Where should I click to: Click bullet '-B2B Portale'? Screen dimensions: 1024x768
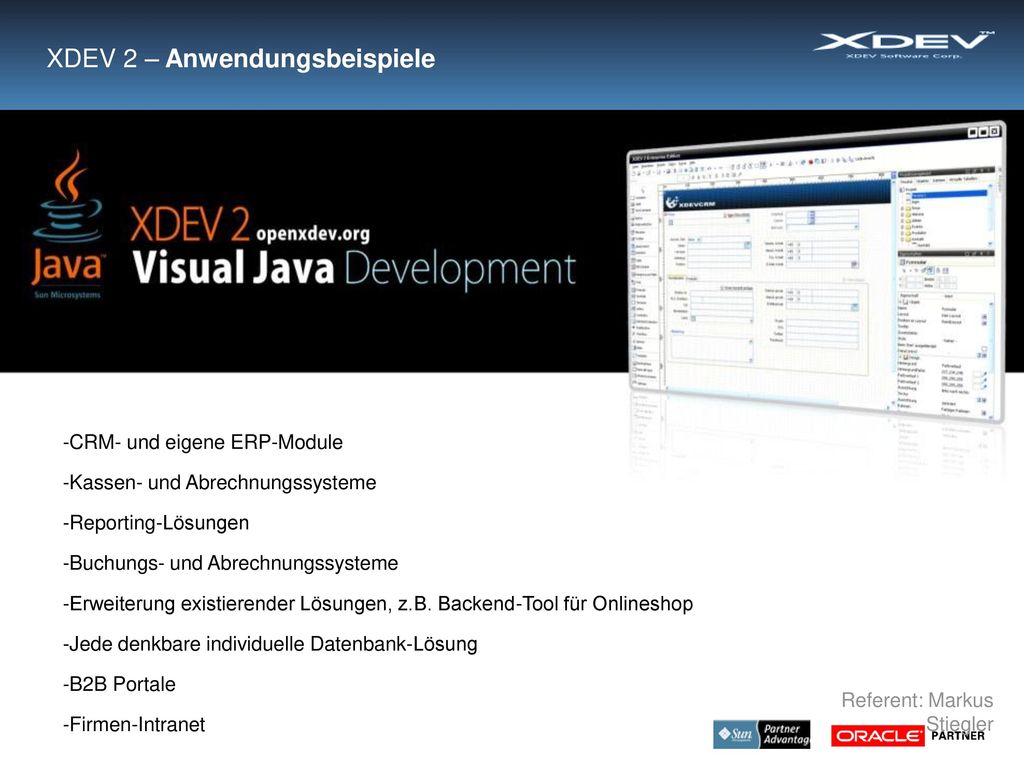pyautogui.click(x=120, y=684)
